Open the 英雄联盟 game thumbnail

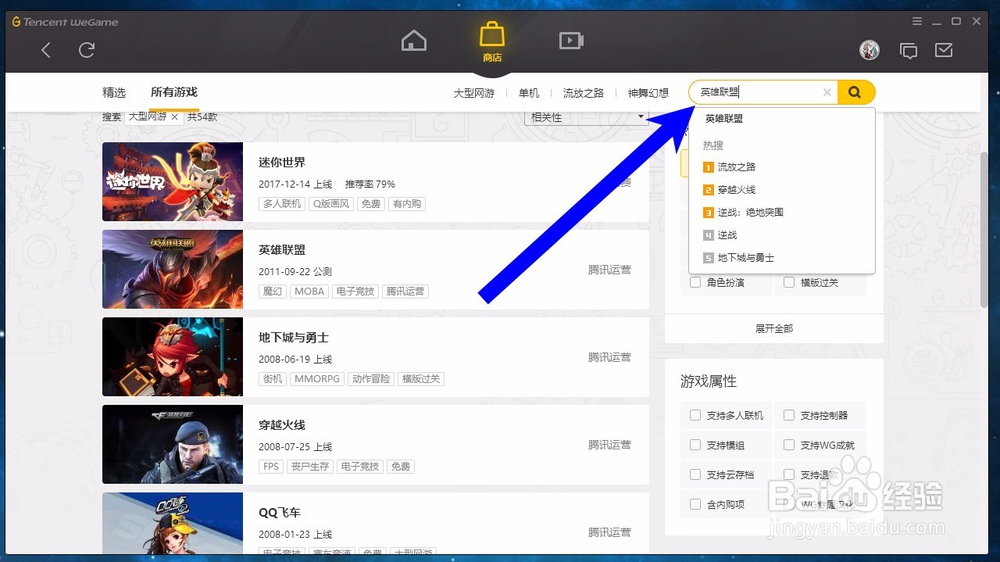(x=172, y=269)
